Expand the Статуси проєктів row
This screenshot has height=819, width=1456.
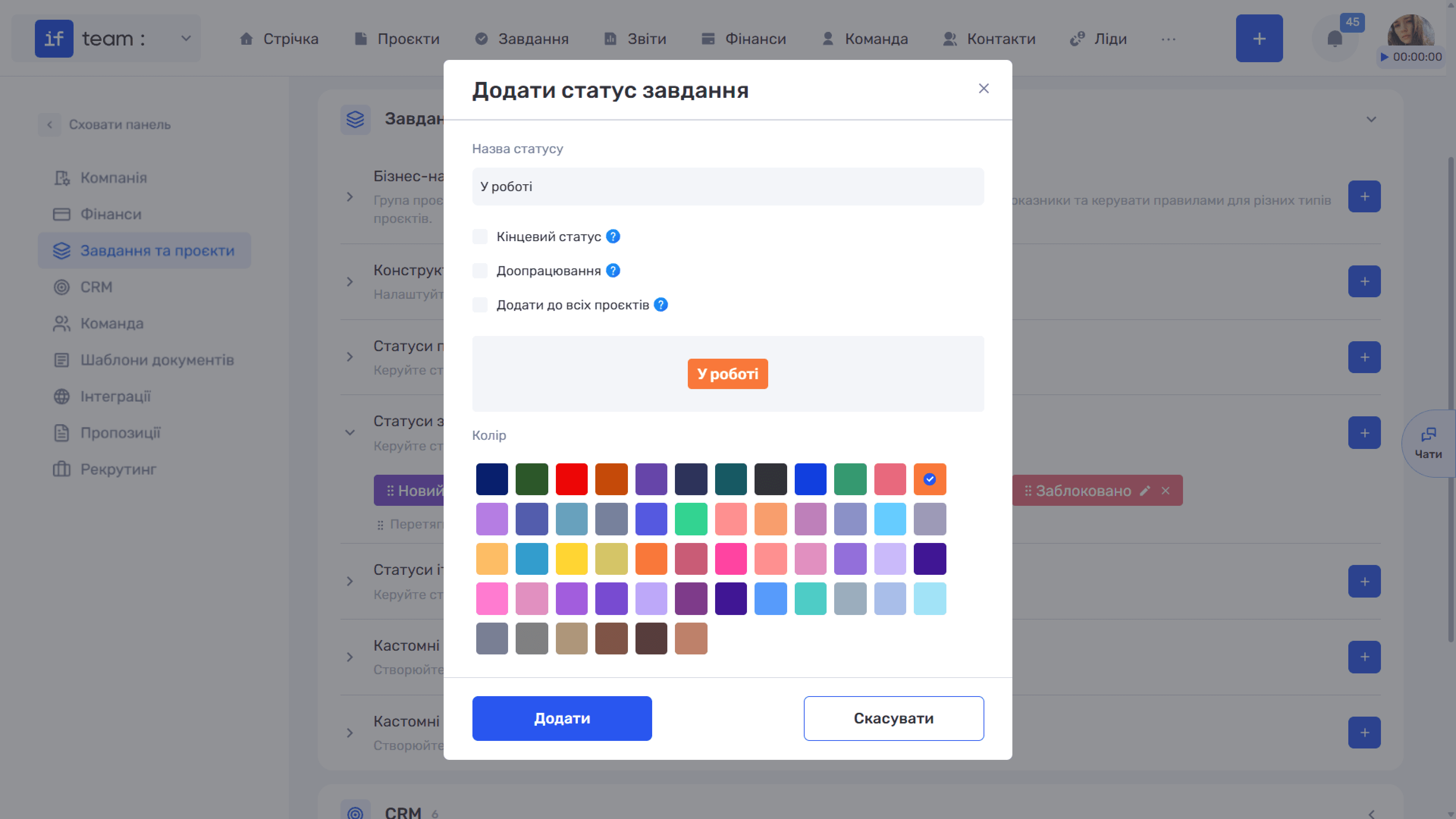(350, 357)
